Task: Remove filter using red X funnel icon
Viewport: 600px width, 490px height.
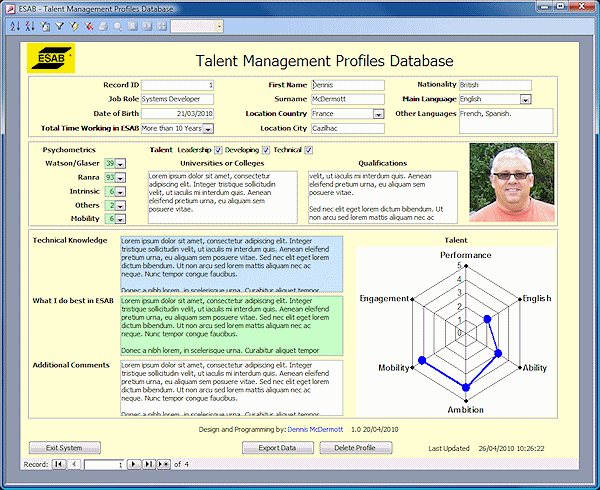Action: point(89,26)
